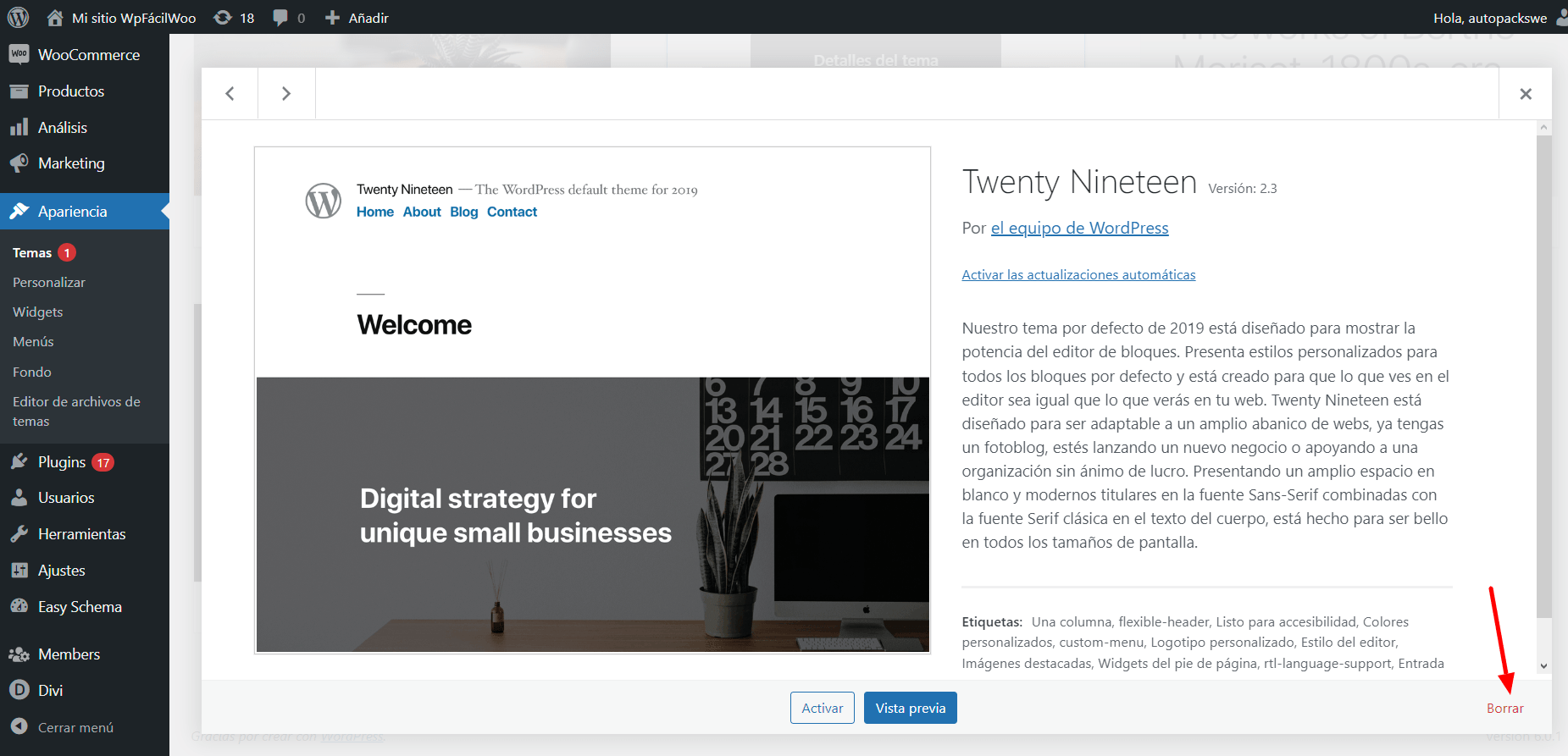Click Mi sitio WpFácilWoo site name
1568x756 pixels.
point(134,18)
